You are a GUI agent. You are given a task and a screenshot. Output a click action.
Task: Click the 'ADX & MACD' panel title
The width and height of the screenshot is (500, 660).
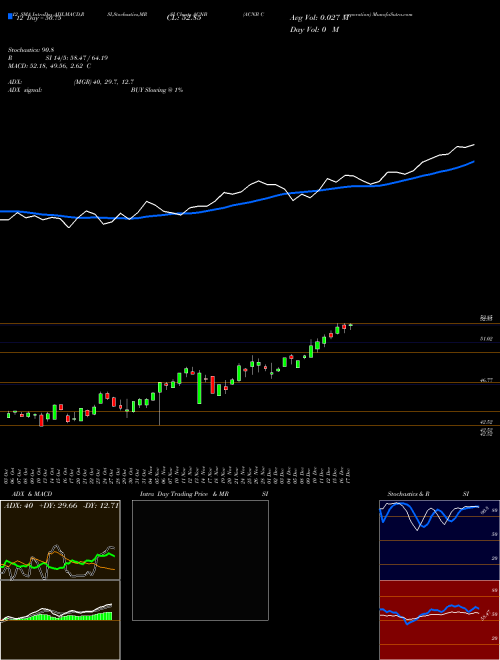(x=32, y=494)
